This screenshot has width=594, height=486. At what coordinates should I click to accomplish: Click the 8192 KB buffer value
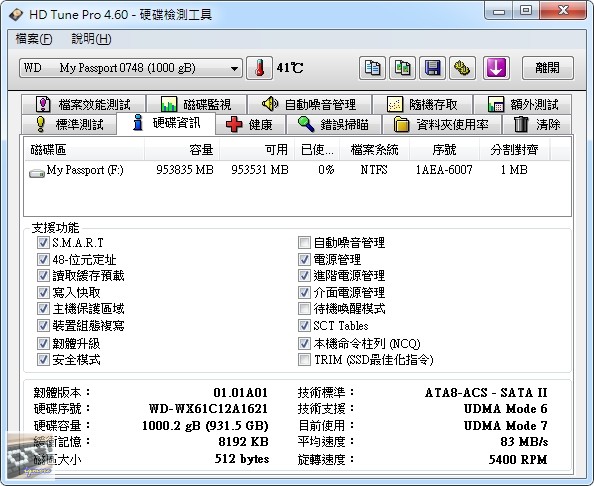[244, 442]
